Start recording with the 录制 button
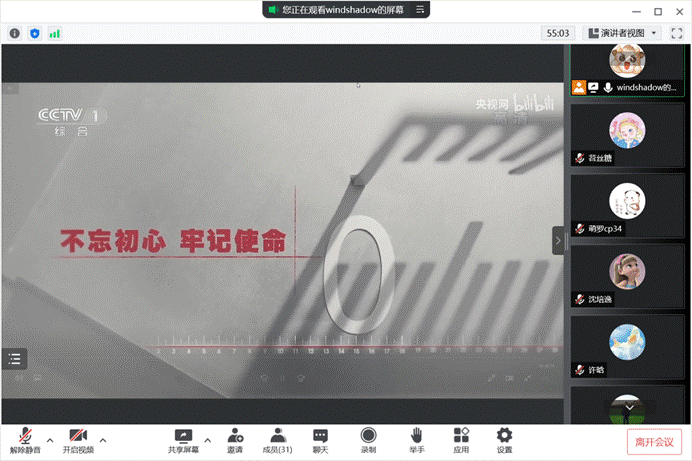The image size is (692, 461). point(368,439)
